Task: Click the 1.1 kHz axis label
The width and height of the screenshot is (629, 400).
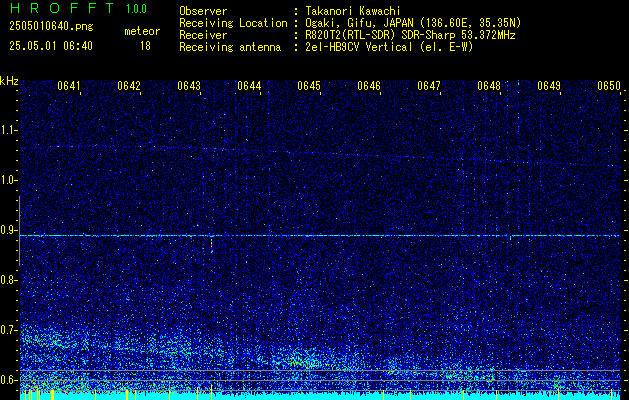Action: point(8,130)
